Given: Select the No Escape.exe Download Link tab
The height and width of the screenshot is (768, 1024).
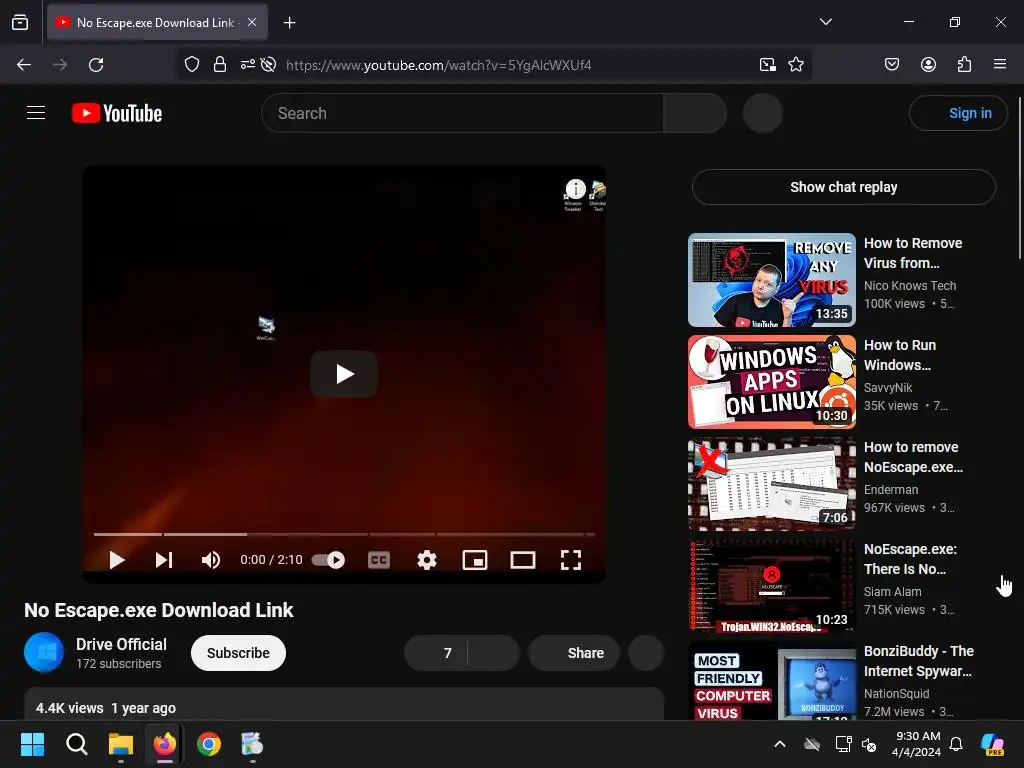Looking at the screenshot, I should (x=155, y=23).
